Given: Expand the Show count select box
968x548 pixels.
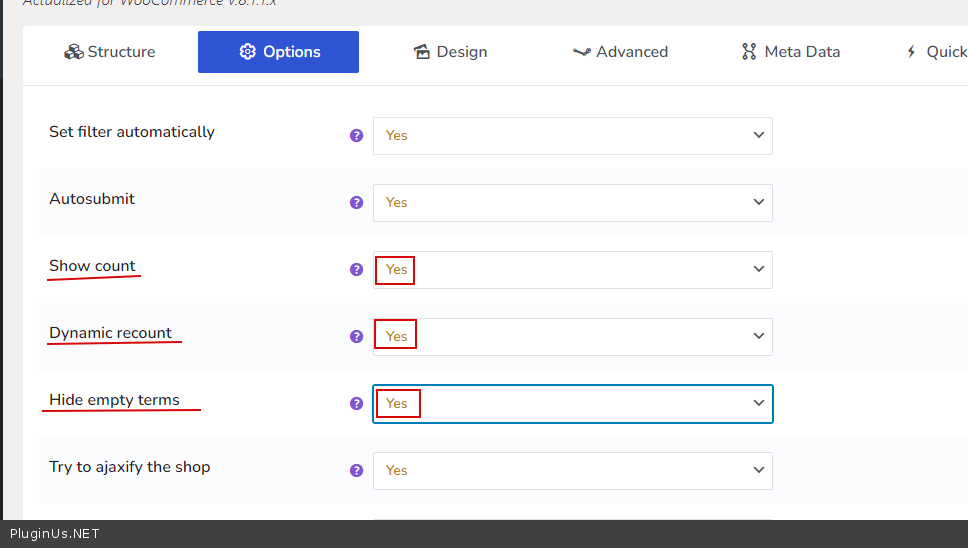Looking at the screenshot, I should [572, 269].
